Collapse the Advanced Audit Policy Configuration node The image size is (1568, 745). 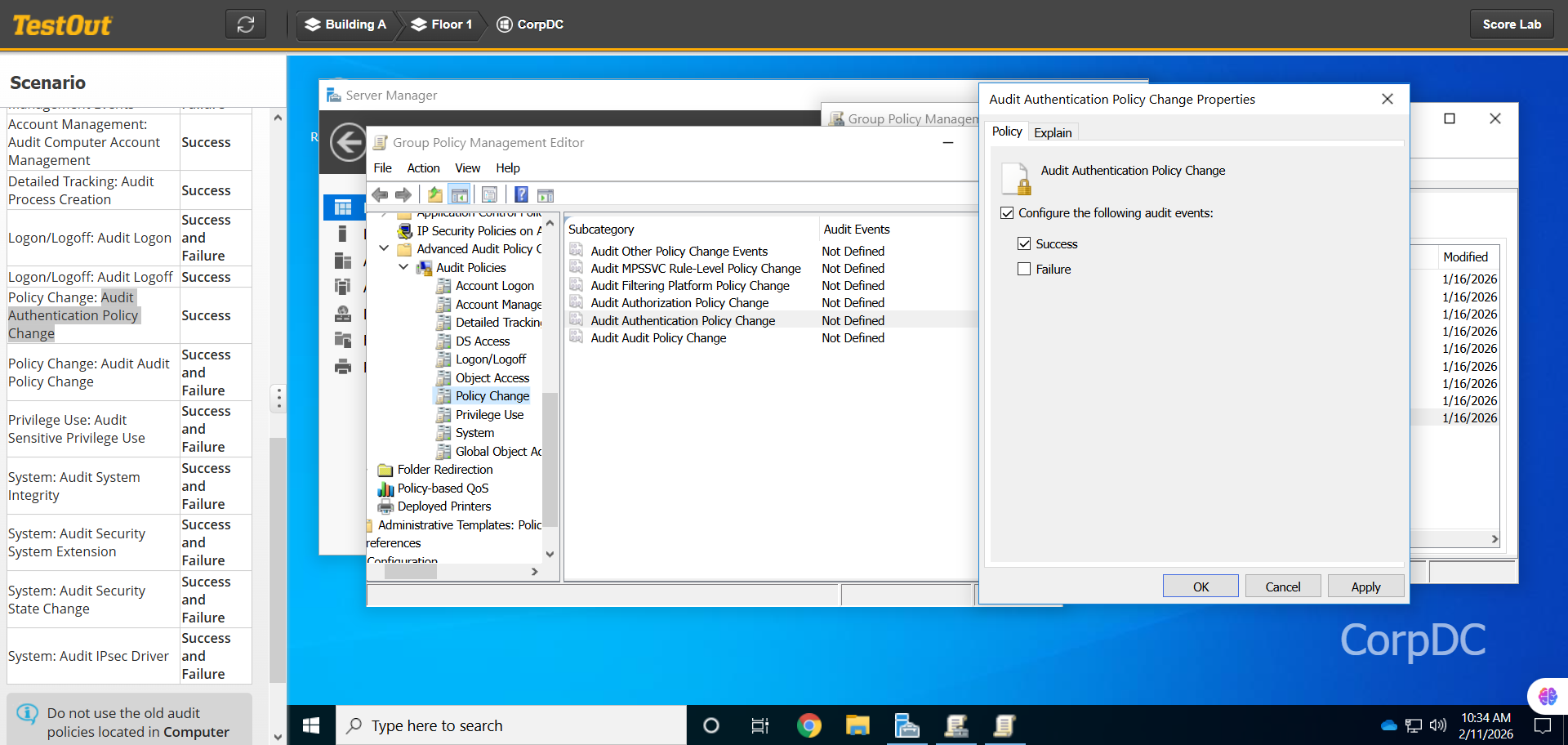click(x=384, y=249)
